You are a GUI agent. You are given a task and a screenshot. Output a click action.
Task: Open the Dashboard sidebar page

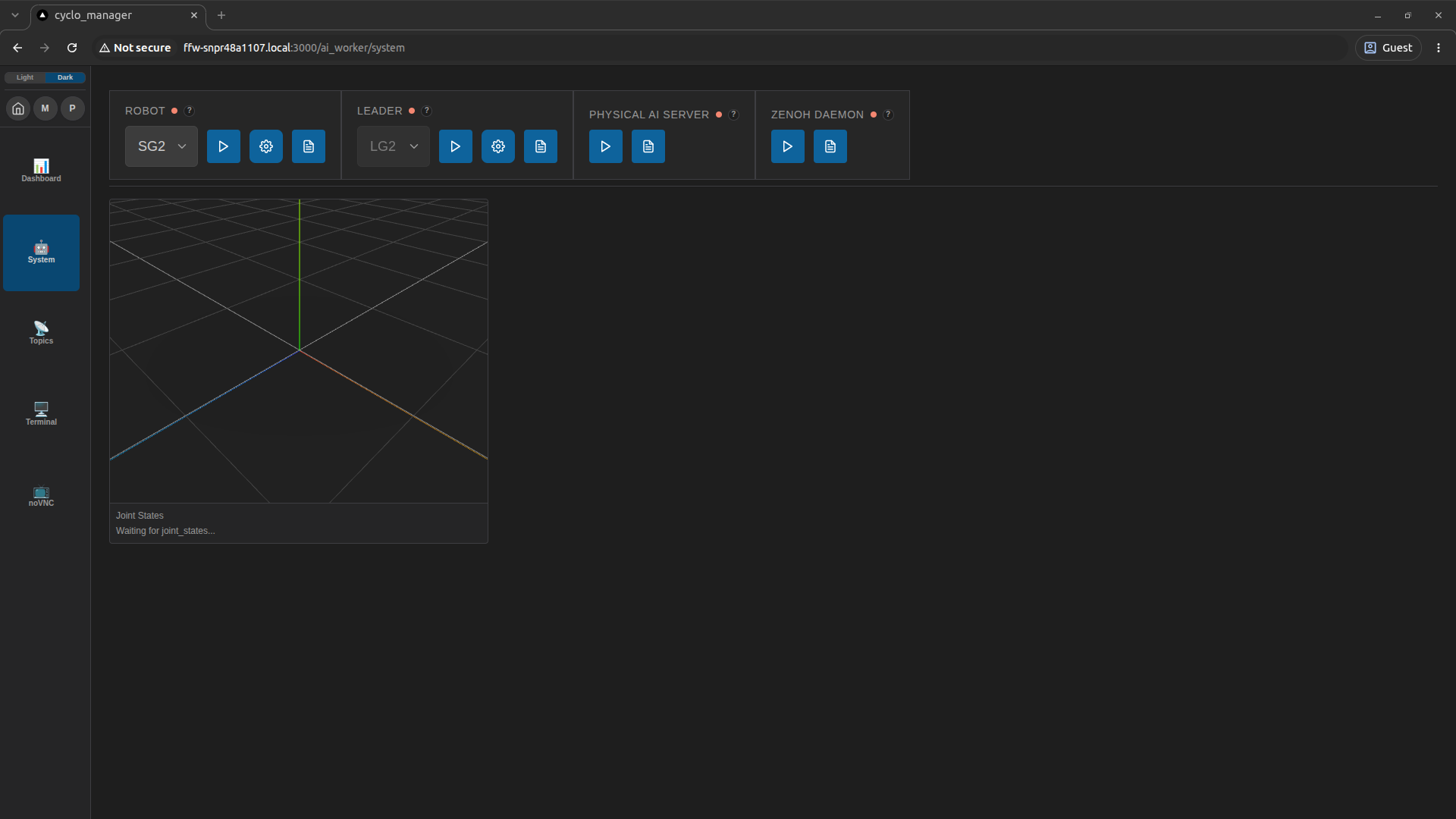(x=41, y=171)
